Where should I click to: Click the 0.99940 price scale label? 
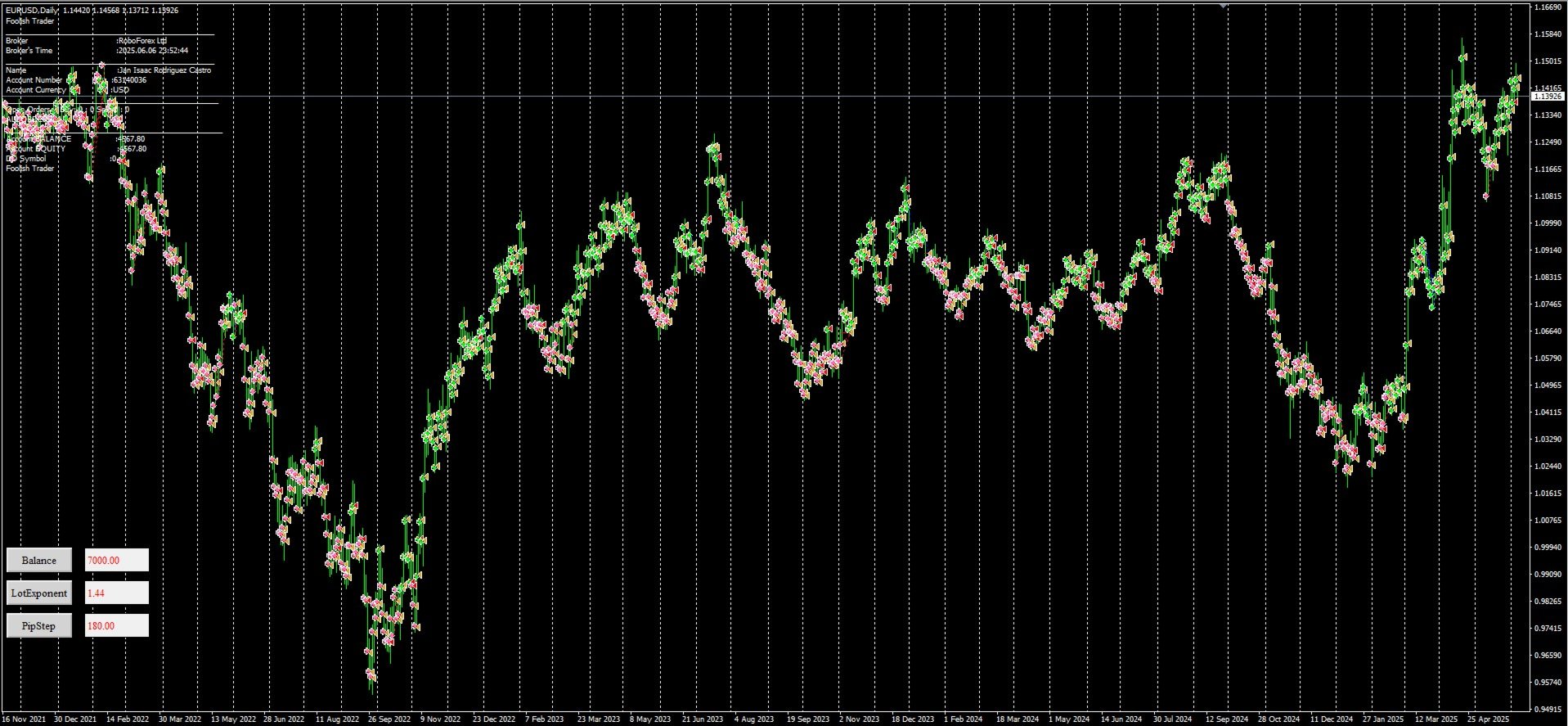point(1547,548)
